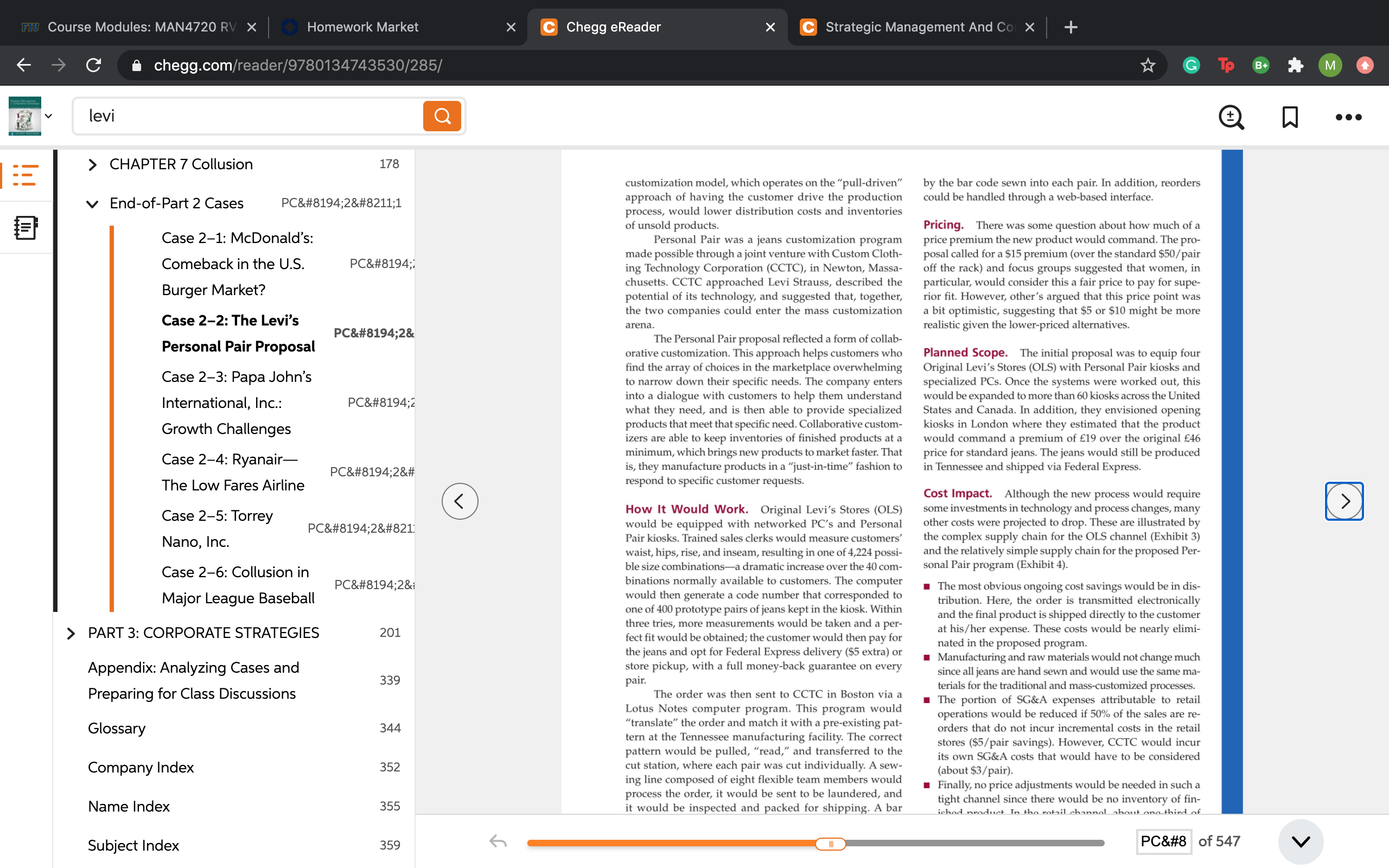The height and width of the screenshot is (868, 1389).
Task: Open Case 2–2: The Levi's Personal Pair Proposal
Action: pyautogui.click(x=238, y=334)
